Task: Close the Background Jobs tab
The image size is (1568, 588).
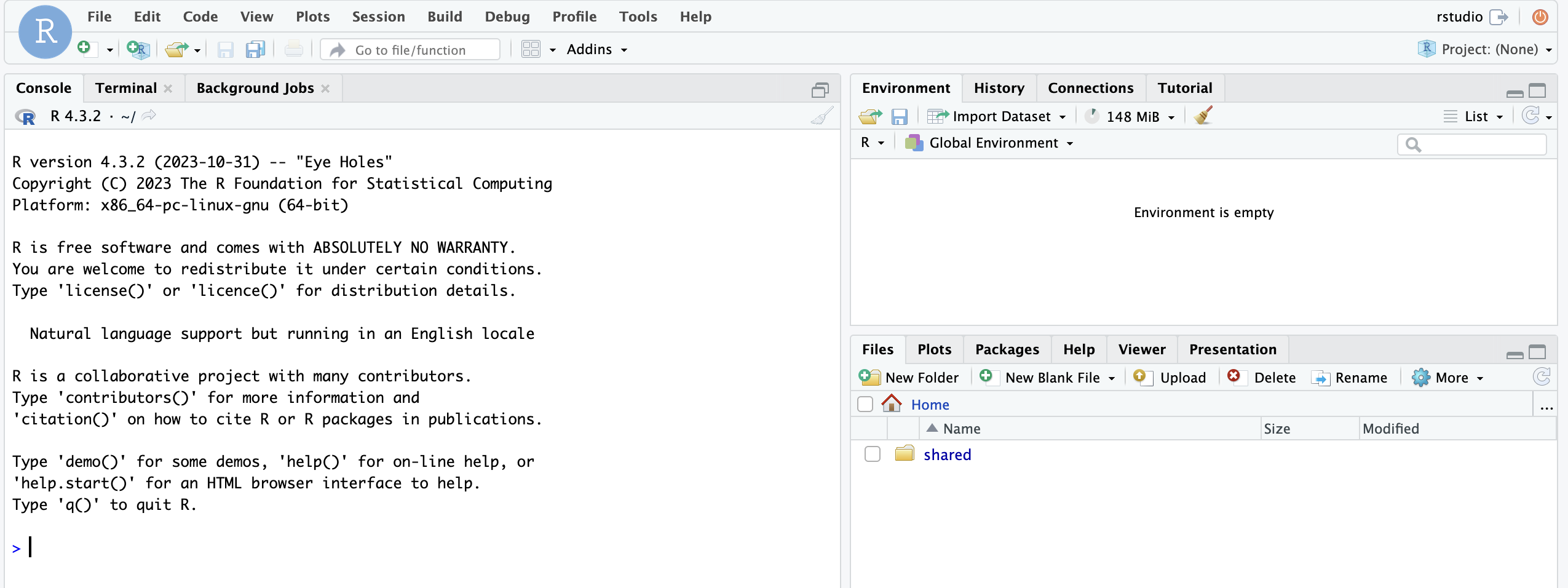Action: point(325,89)
